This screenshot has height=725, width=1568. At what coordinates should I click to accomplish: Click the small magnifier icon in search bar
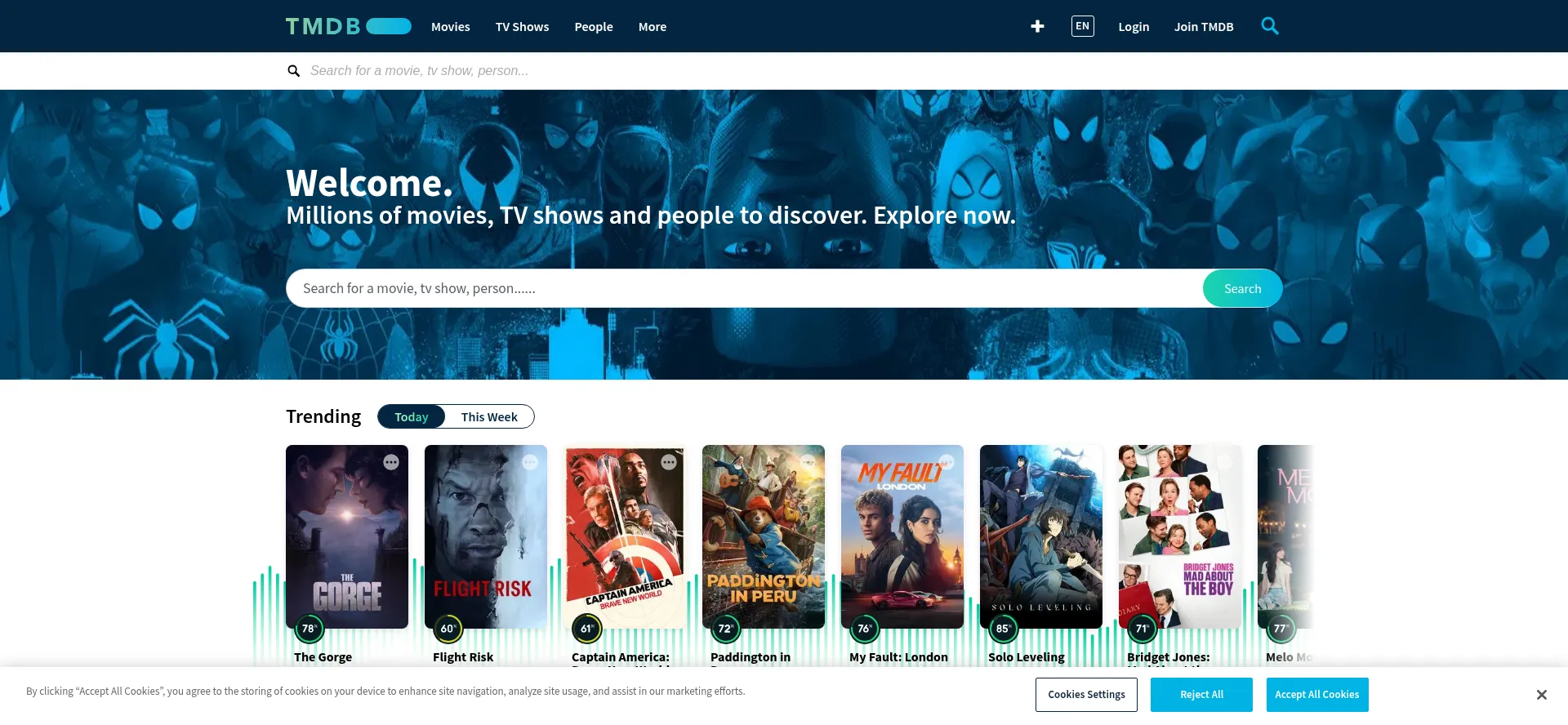pyautogui.click(x=294, y=71)
